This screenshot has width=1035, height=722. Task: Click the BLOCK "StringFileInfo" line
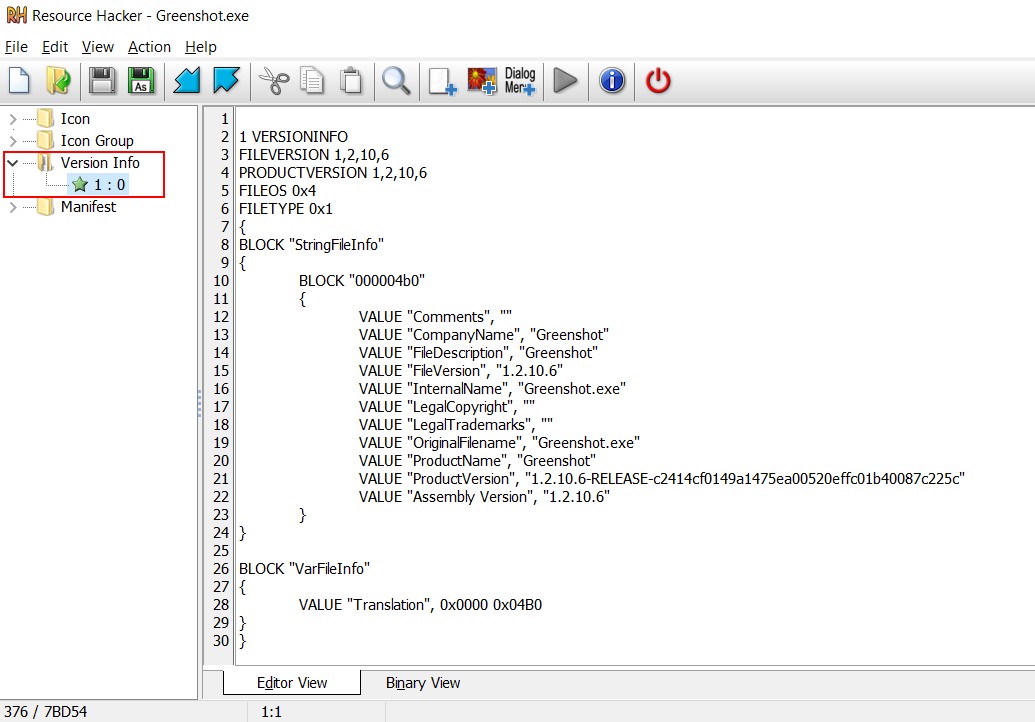click(312, 245)
